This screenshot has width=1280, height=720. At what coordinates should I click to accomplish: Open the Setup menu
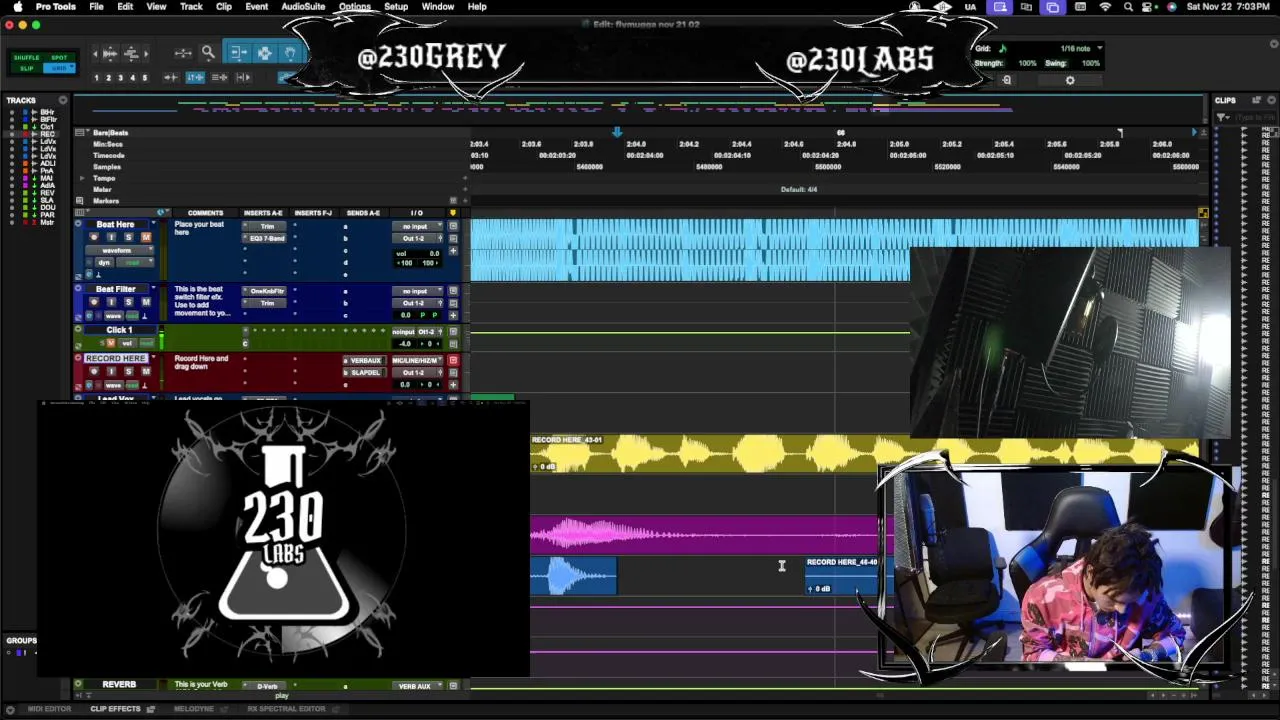point(396,7)
